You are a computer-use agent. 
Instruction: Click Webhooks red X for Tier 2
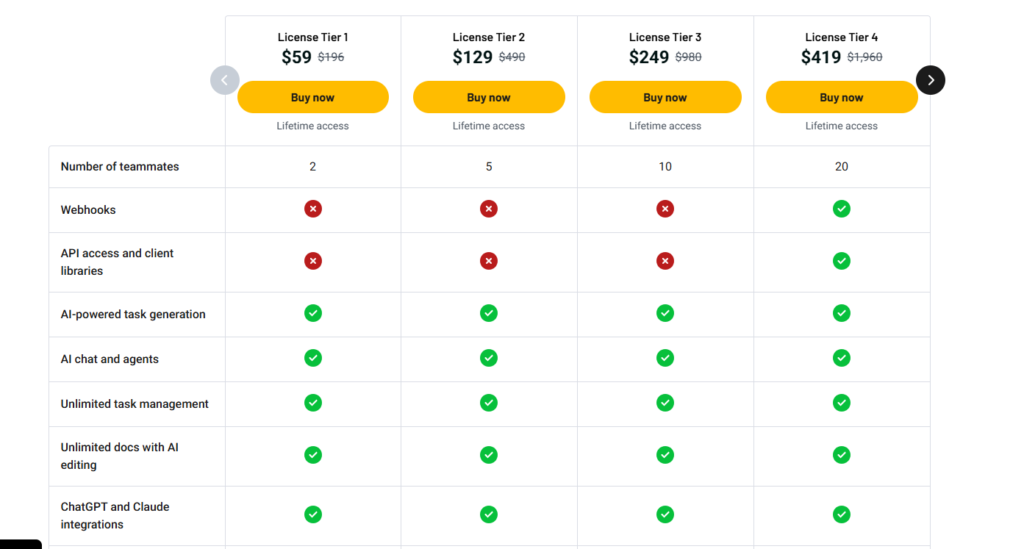click(488, 209)
